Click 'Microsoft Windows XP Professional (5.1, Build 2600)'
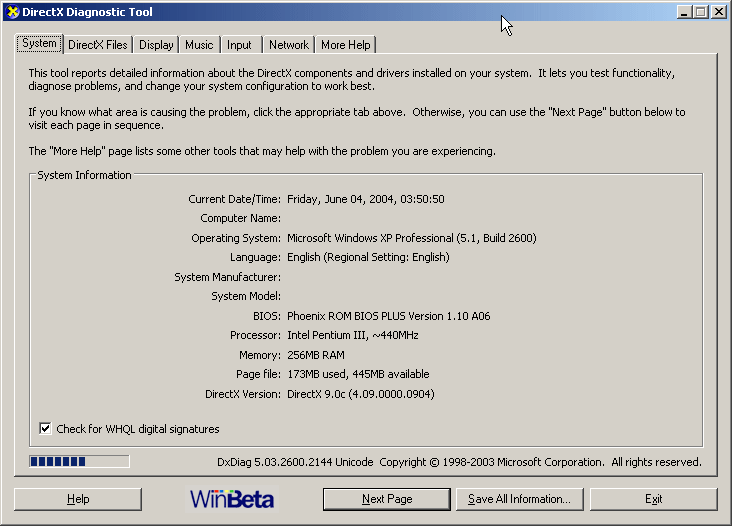Image resolution: width=732 pixels, height=526 pixels. click(x=412, y=238)
